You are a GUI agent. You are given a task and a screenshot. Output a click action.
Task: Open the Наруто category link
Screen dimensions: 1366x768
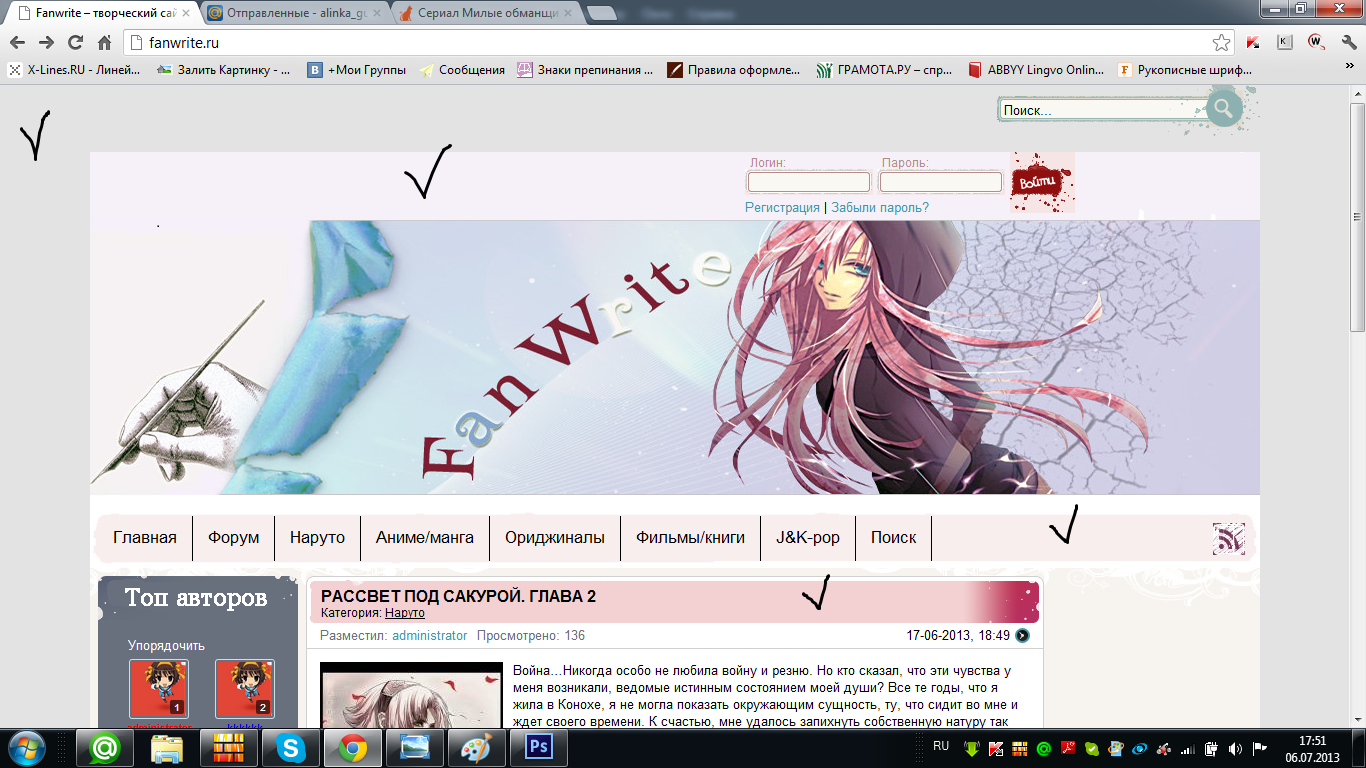(x=405, y=613)
